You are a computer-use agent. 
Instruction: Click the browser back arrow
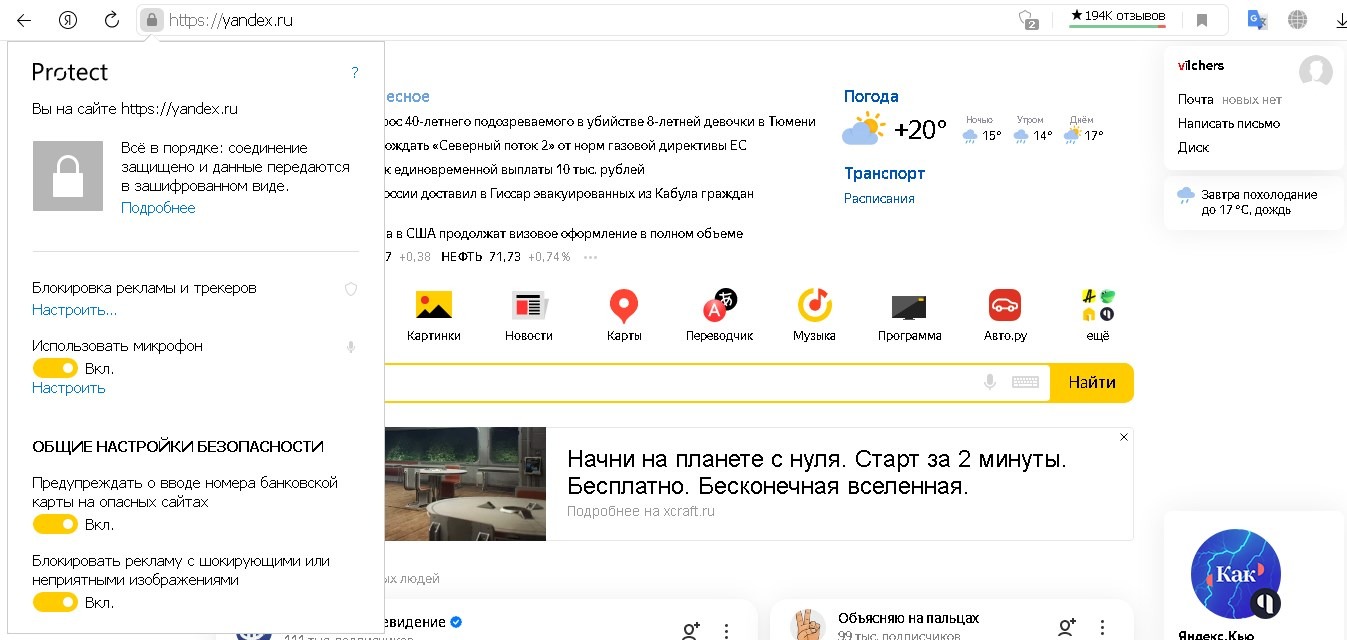tap(23, 20)
